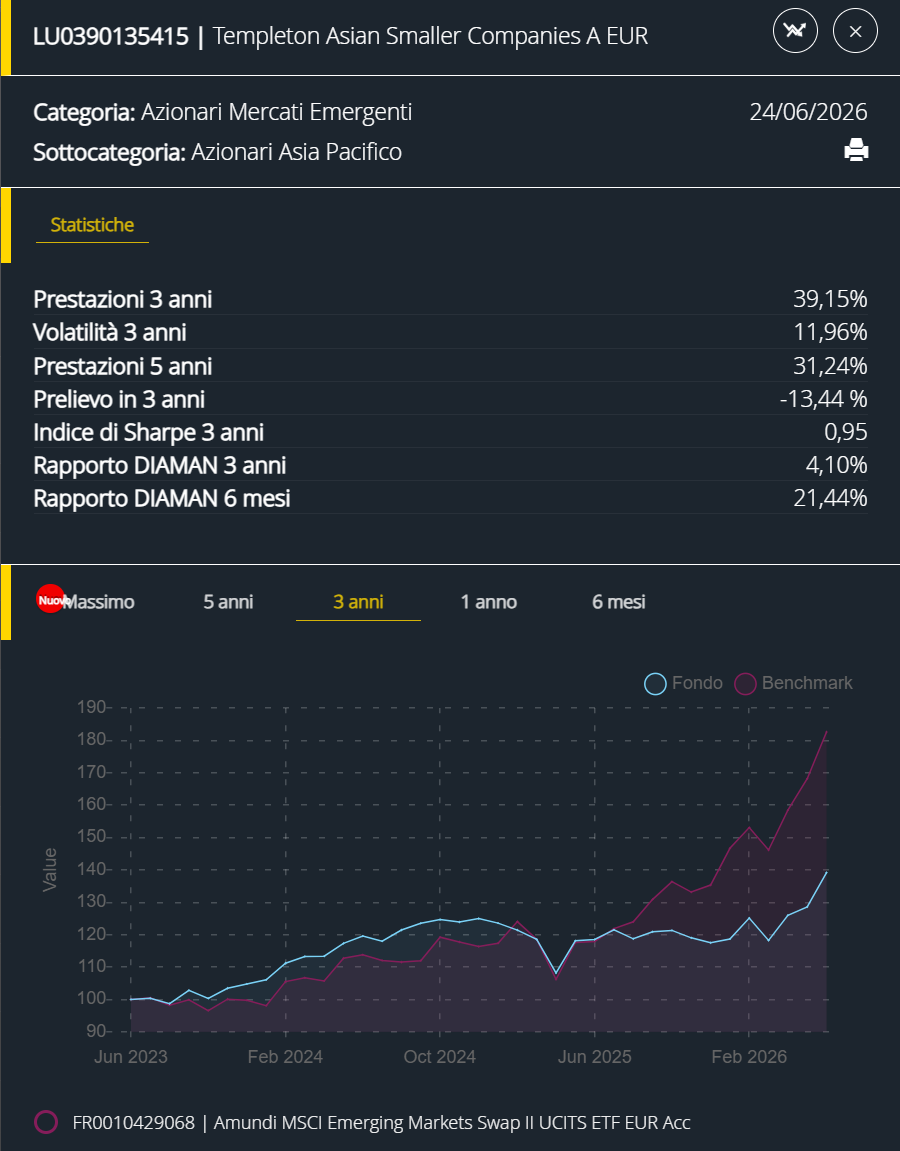The width and height of the screenshot is (900, 1151).
Task: Show the 1 anno chart period
Action: tap(489, 602)
